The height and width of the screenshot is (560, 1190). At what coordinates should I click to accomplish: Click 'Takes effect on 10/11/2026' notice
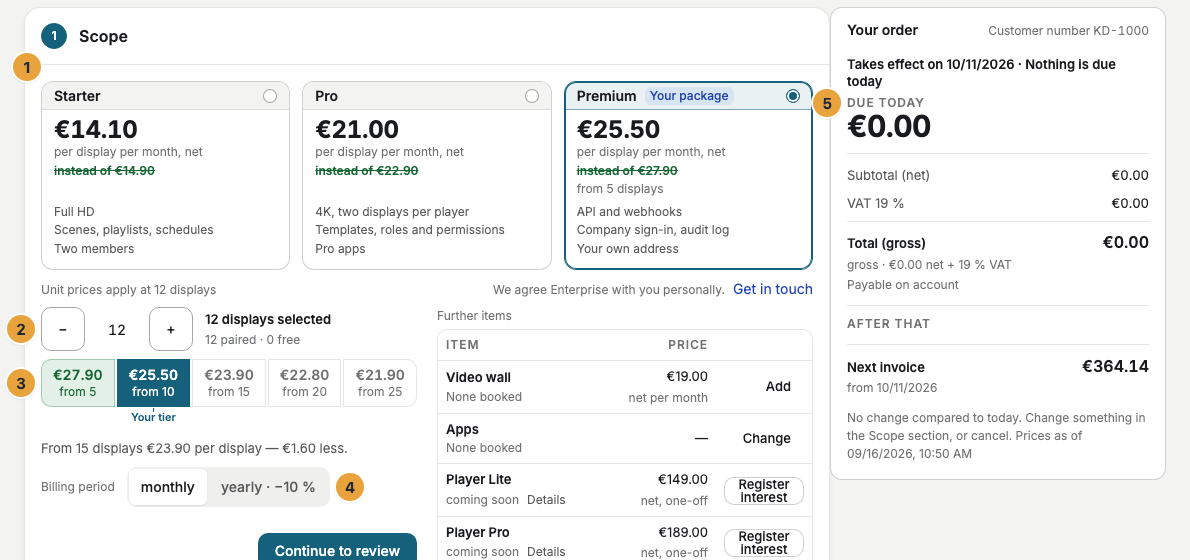(x=981, y=73)
